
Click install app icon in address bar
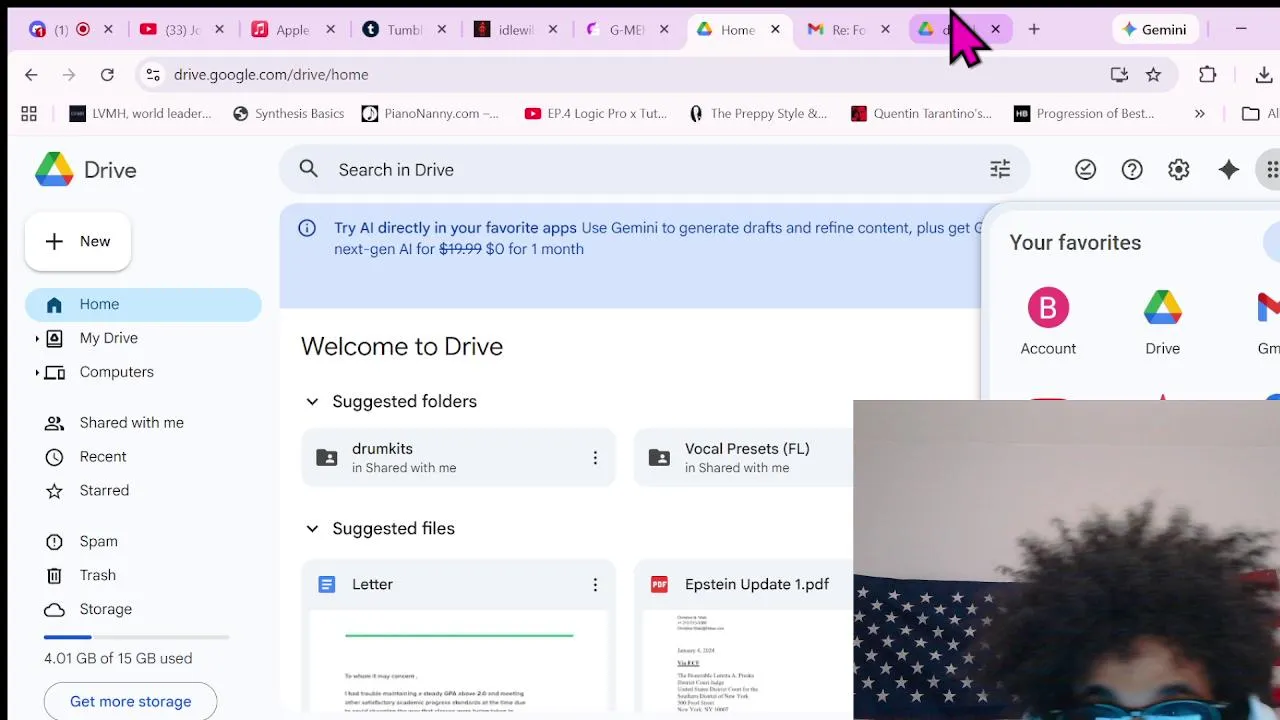(x=1119, y=75)
